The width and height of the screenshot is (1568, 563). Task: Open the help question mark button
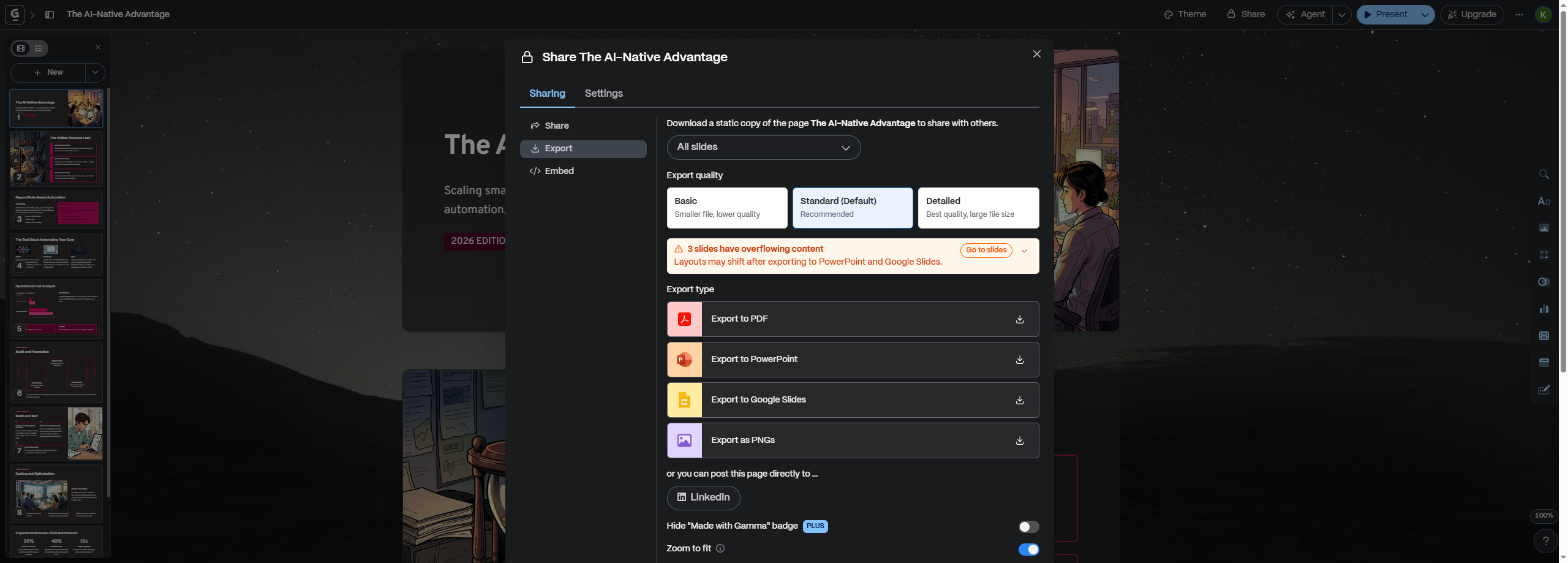pyautogui.click(x=1546, y=540)
